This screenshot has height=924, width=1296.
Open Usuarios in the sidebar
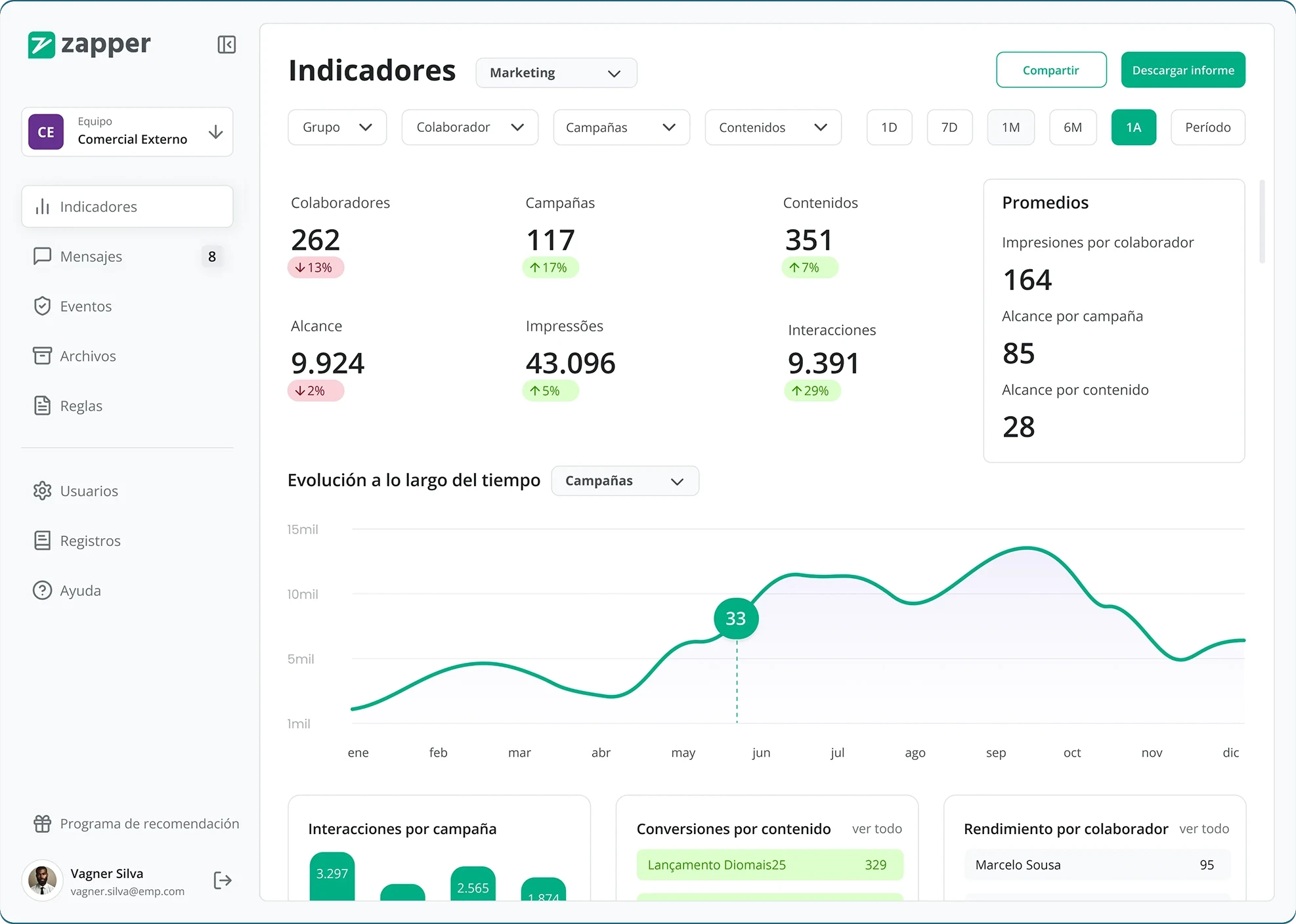127,491
